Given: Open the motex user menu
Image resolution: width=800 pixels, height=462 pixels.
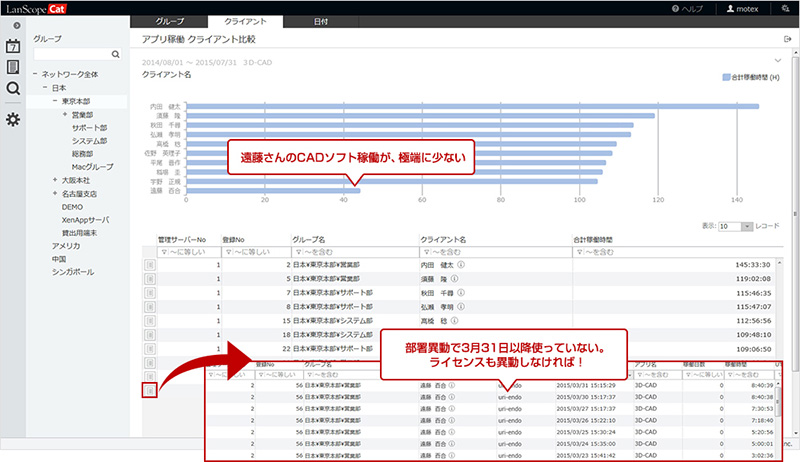Looking at the screenshot, I should coord(742,9).
